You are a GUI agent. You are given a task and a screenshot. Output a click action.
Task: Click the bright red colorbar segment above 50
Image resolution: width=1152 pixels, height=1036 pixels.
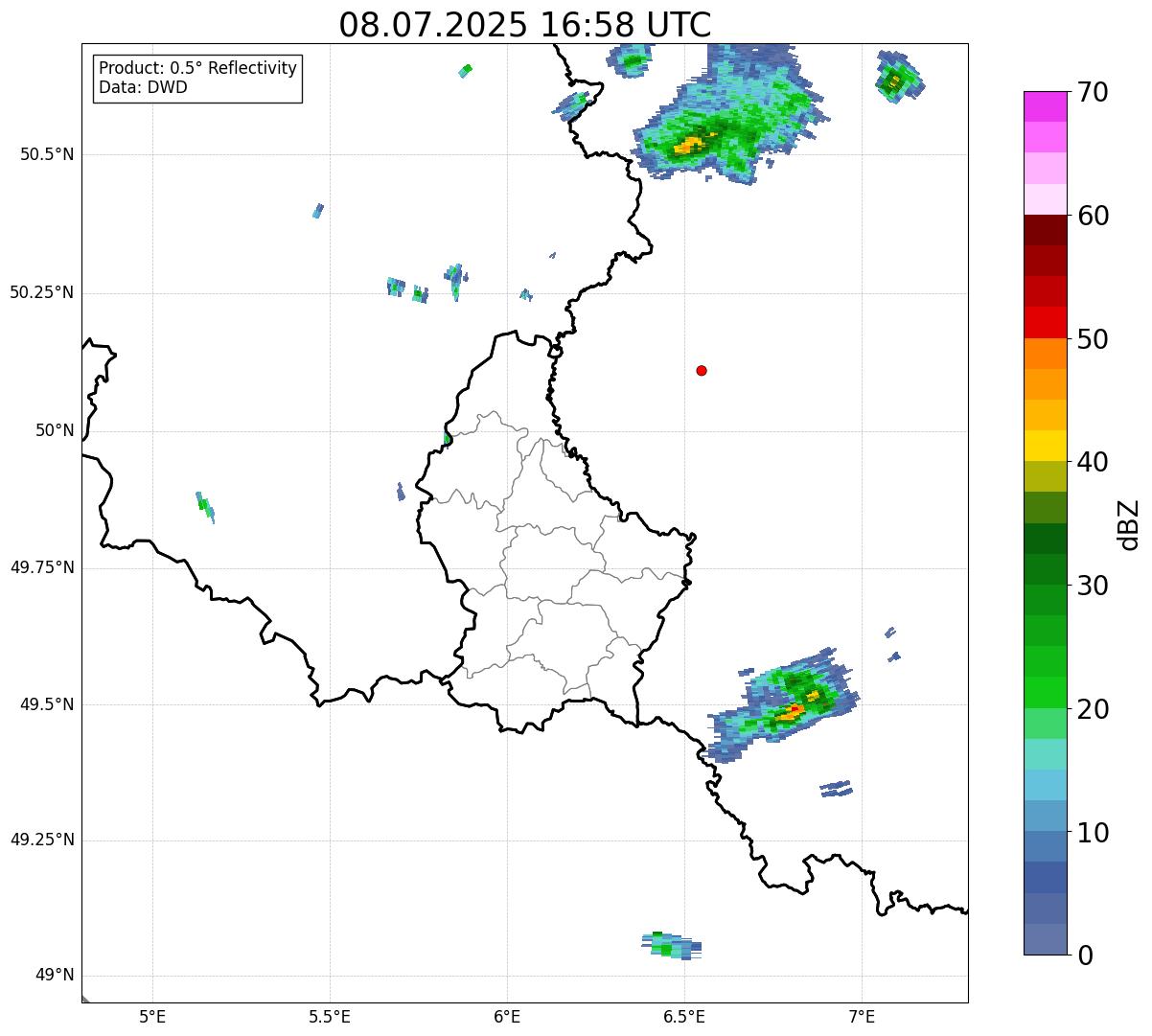point(1045,323)
